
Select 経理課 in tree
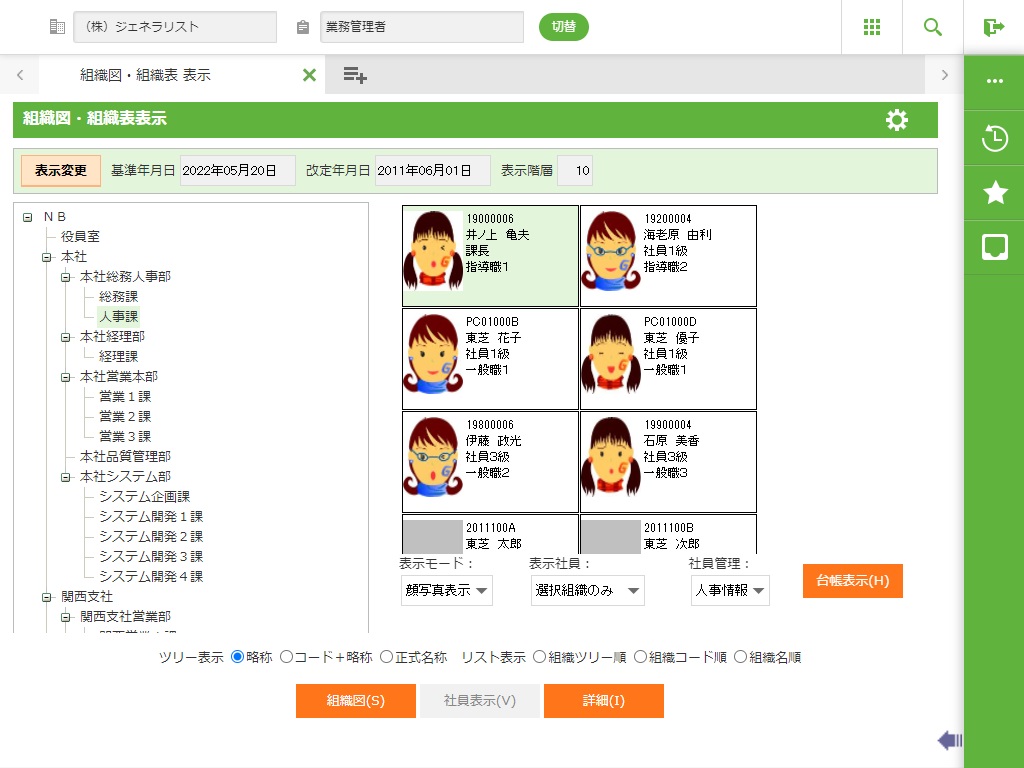[x=118, y=357]
